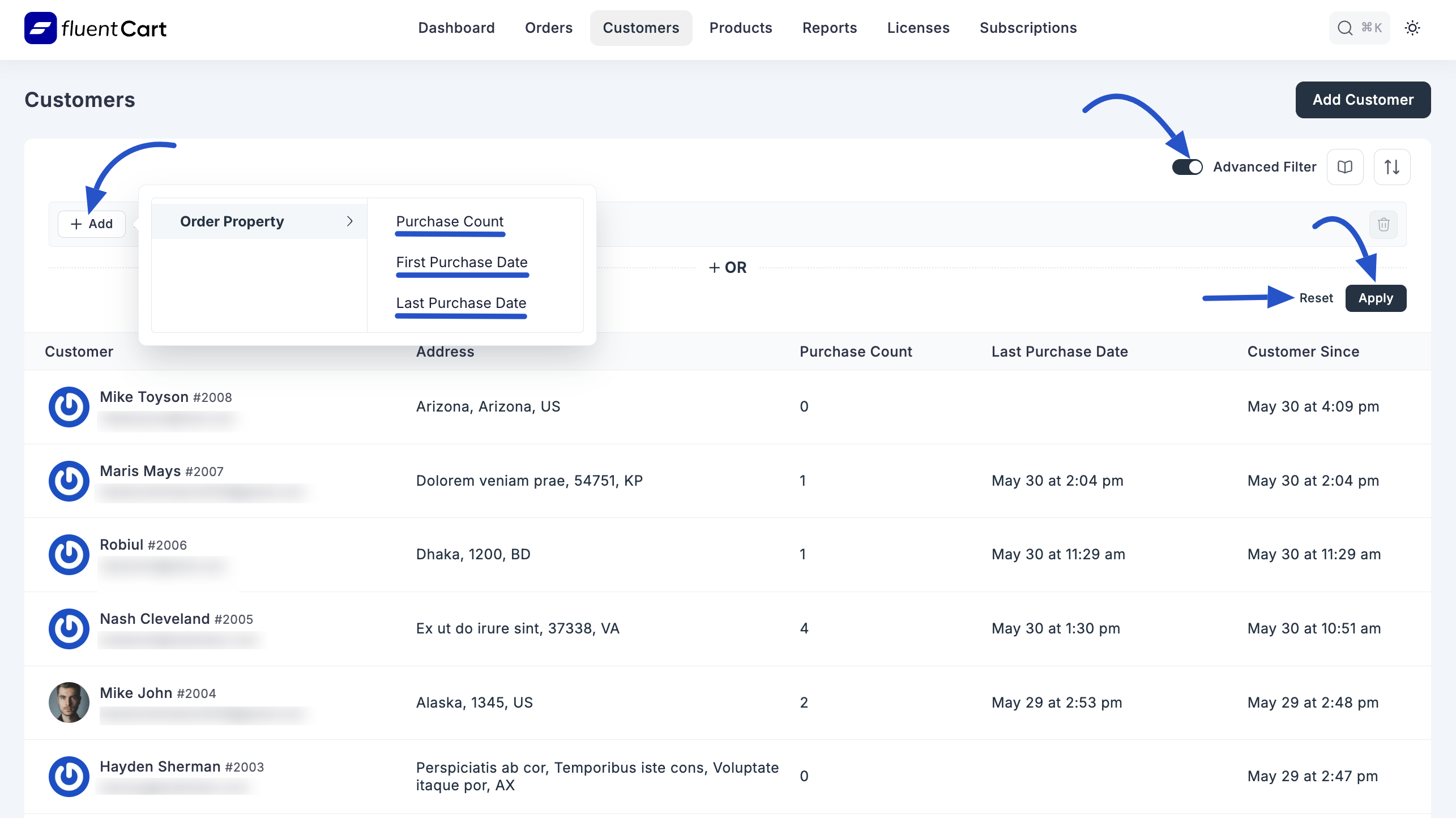Screen dimensions: 1456x818
Task: Click the sort arrows icon
Action: 1392,166
